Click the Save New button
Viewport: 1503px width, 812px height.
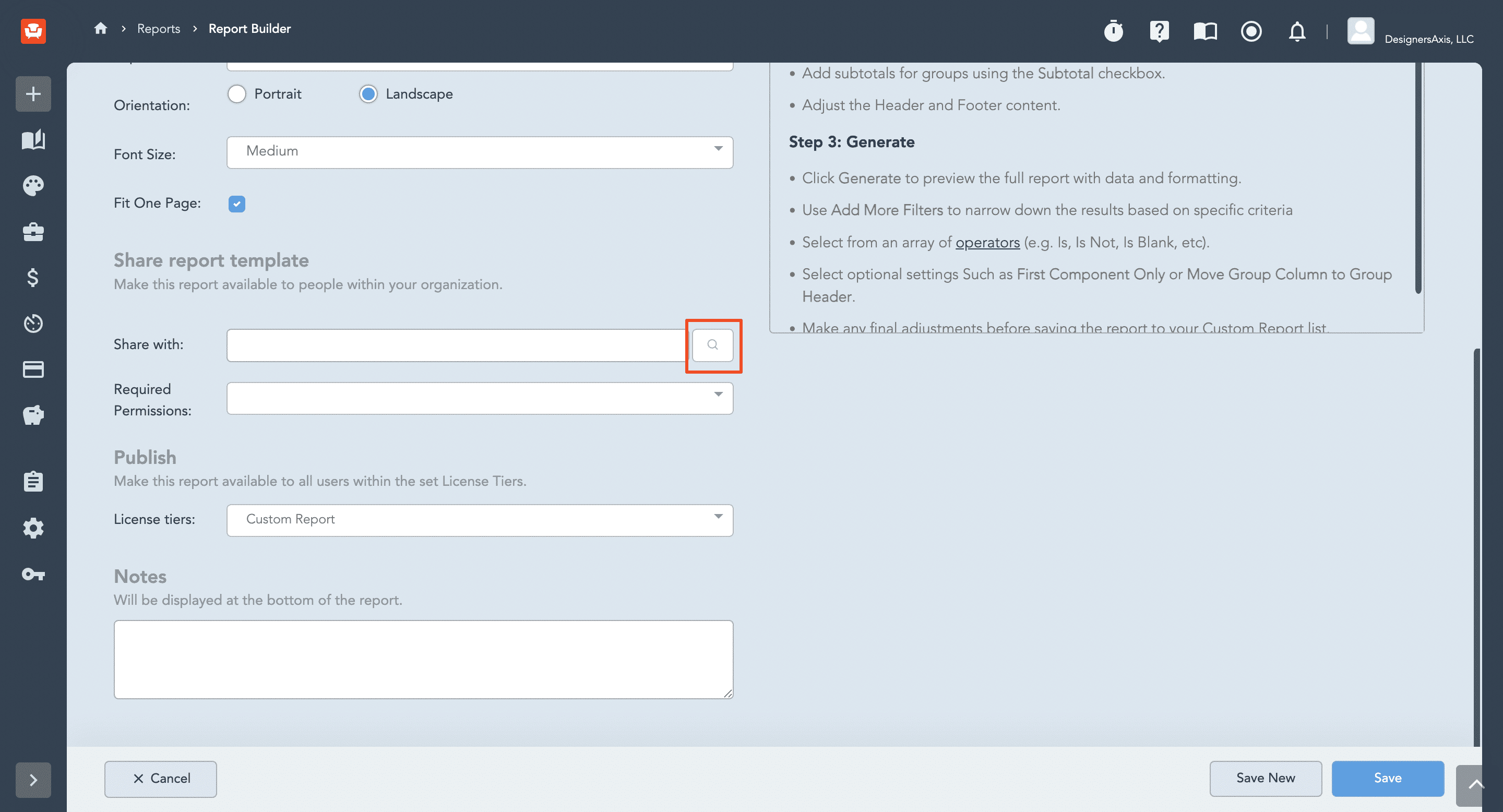1266,778
